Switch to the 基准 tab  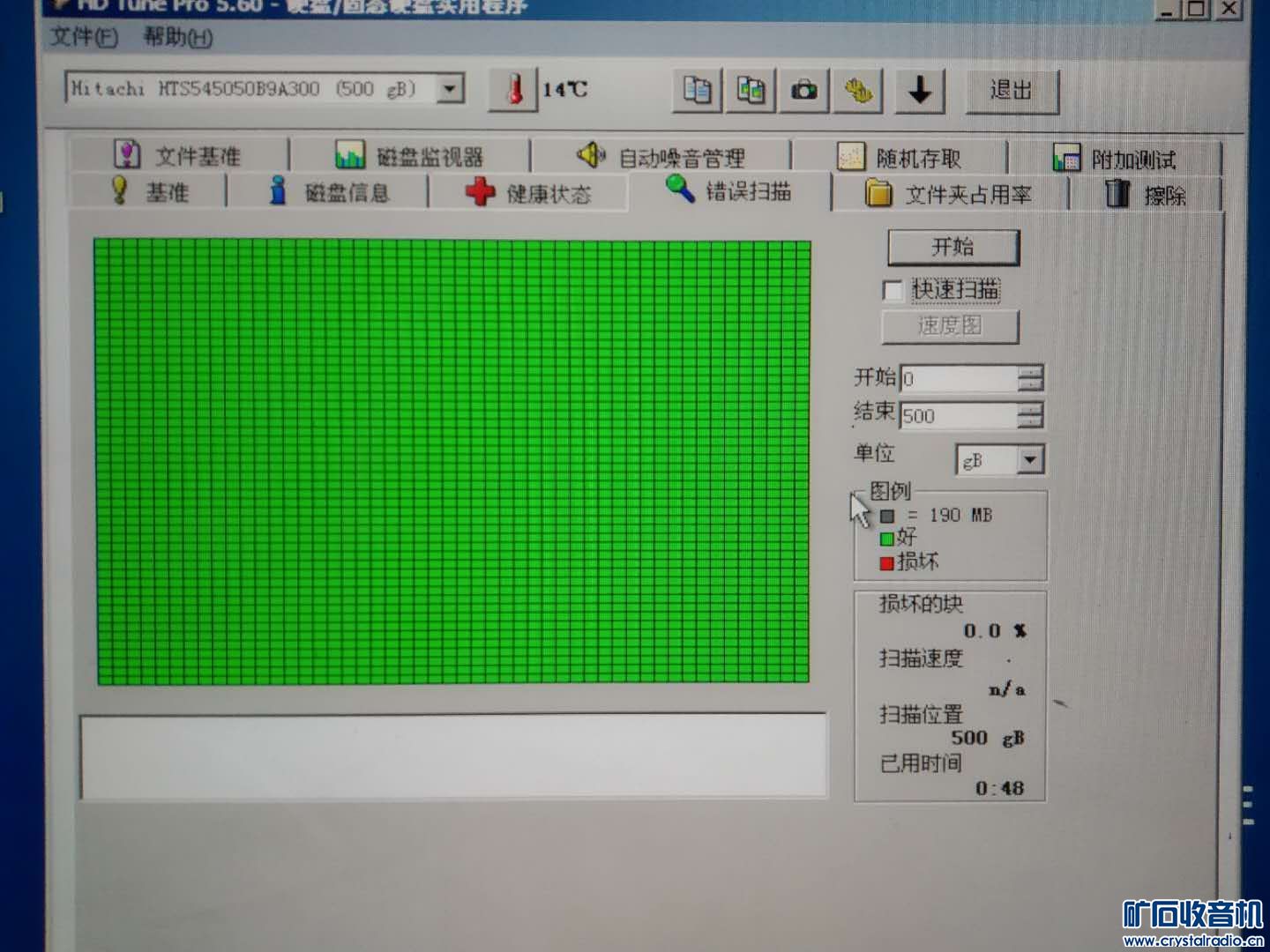(x=149, y=191)
